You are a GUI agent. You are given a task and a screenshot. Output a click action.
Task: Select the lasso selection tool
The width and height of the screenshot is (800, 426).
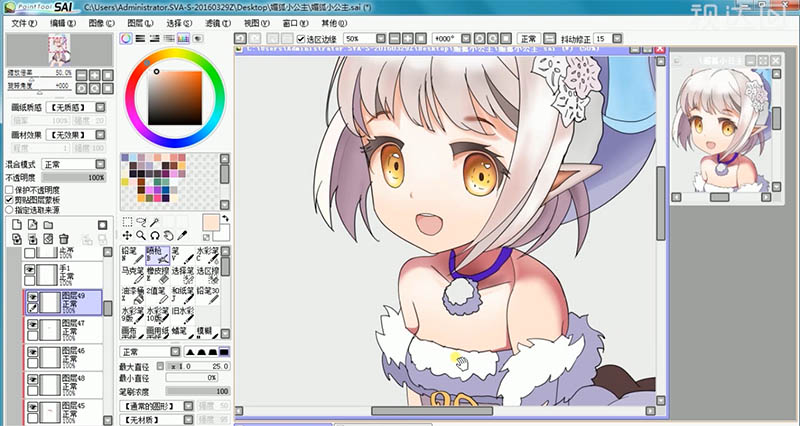tap(141, 222)
